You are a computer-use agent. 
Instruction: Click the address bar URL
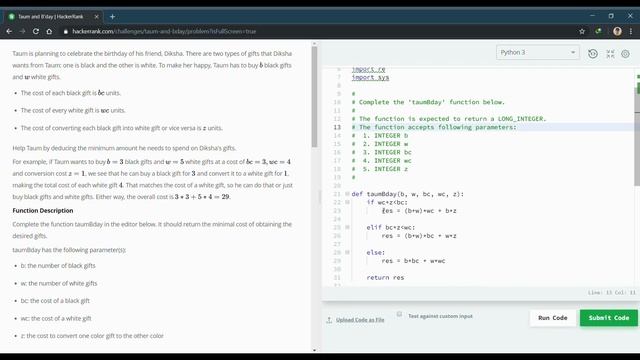click(x=164, y=31)
